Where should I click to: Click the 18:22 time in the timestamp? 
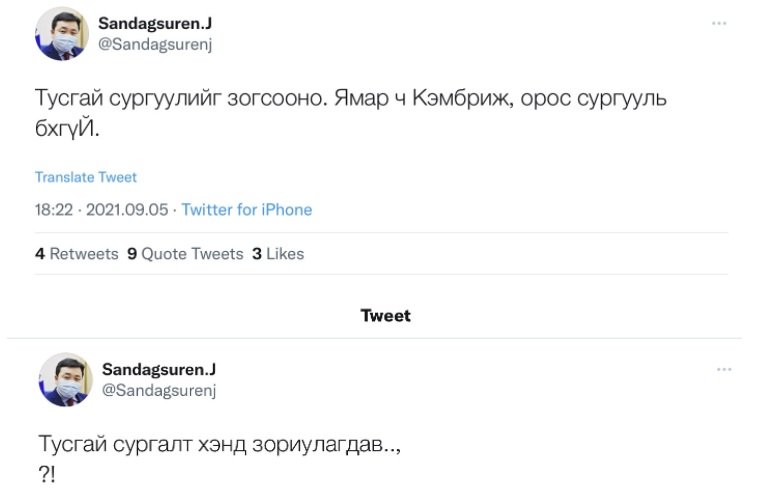55,210
